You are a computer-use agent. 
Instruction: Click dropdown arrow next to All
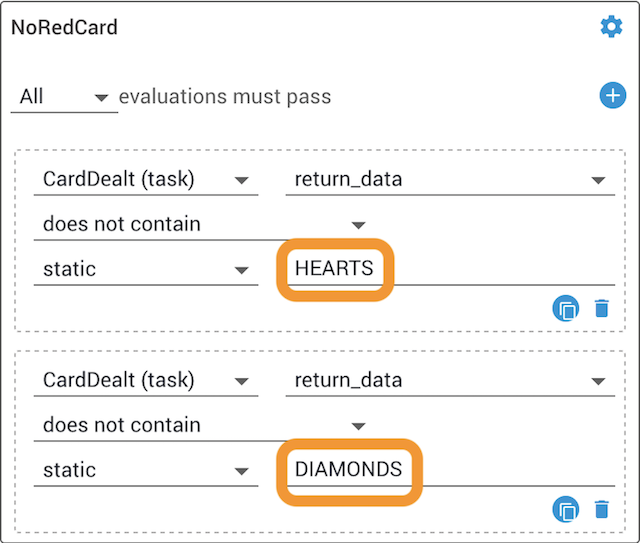coord(101,98)
